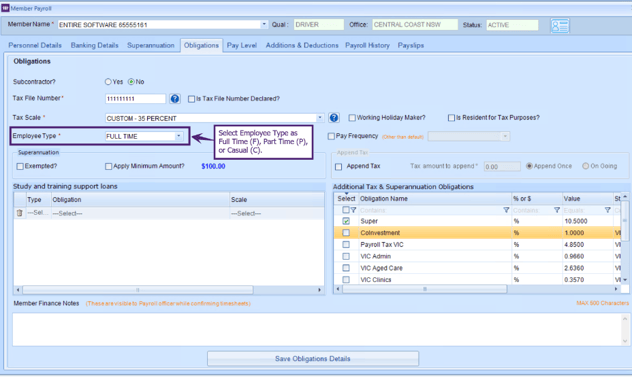
Task: Open the loan Type select cell
Action: [39, 213]
